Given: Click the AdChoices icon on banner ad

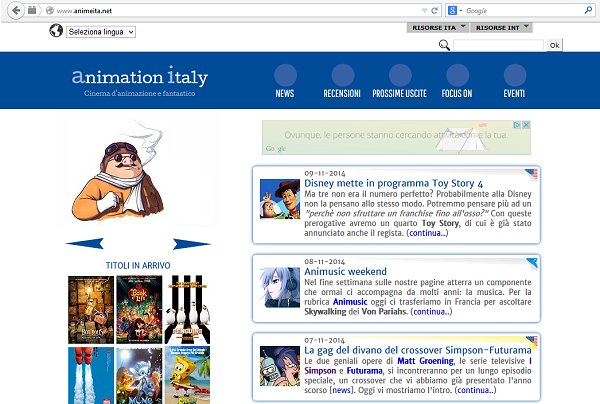Looking at the screenshot, I should 517,125.
